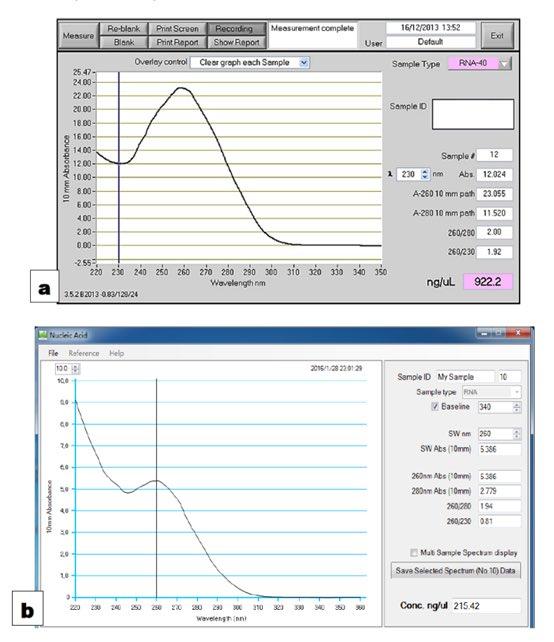Click the timestamp 2016/1/28 23:01:29
Screen dimensions: 554x642
coord(336,368)
